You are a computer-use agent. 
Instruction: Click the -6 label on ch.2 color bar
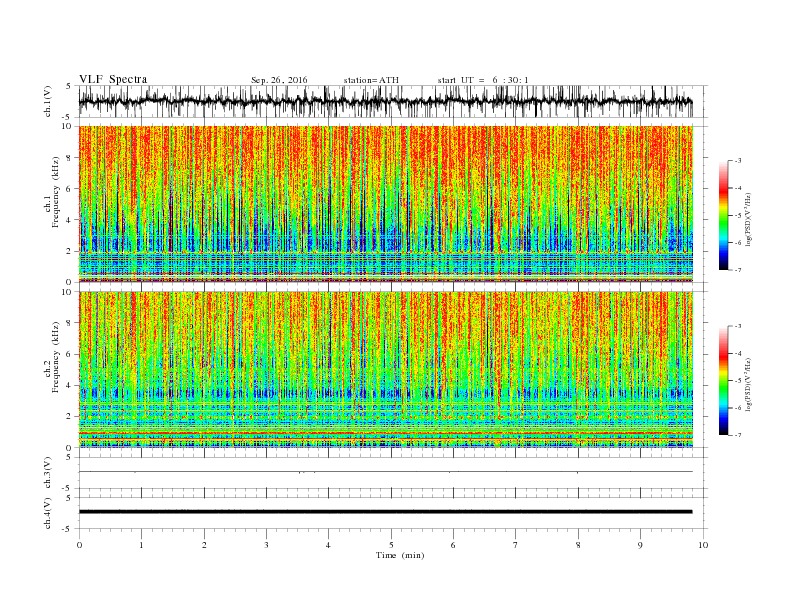point(738,408)
